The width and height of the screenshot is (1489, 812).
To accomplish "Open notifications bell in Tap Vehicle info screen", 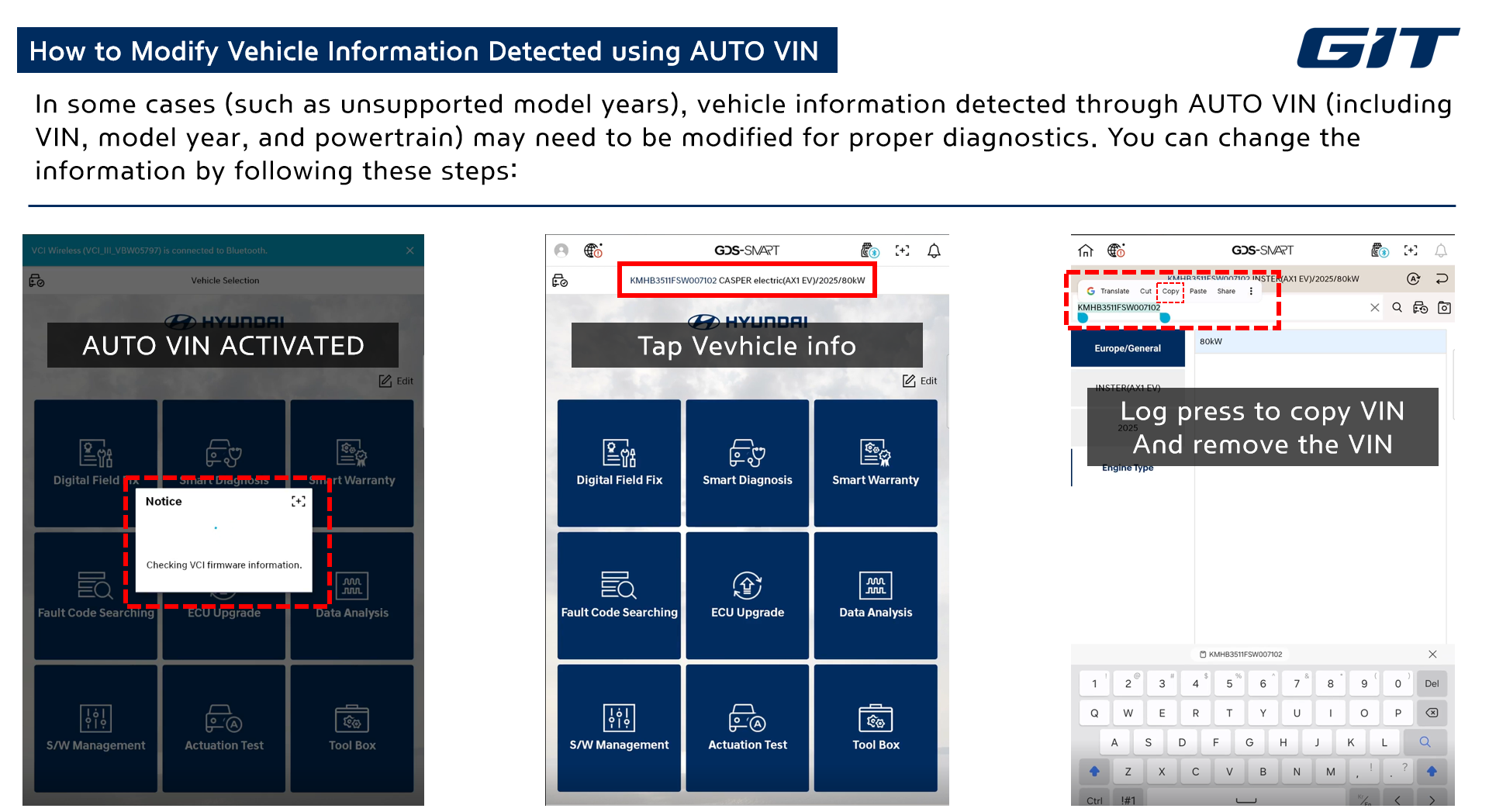I will click(934, 251).
